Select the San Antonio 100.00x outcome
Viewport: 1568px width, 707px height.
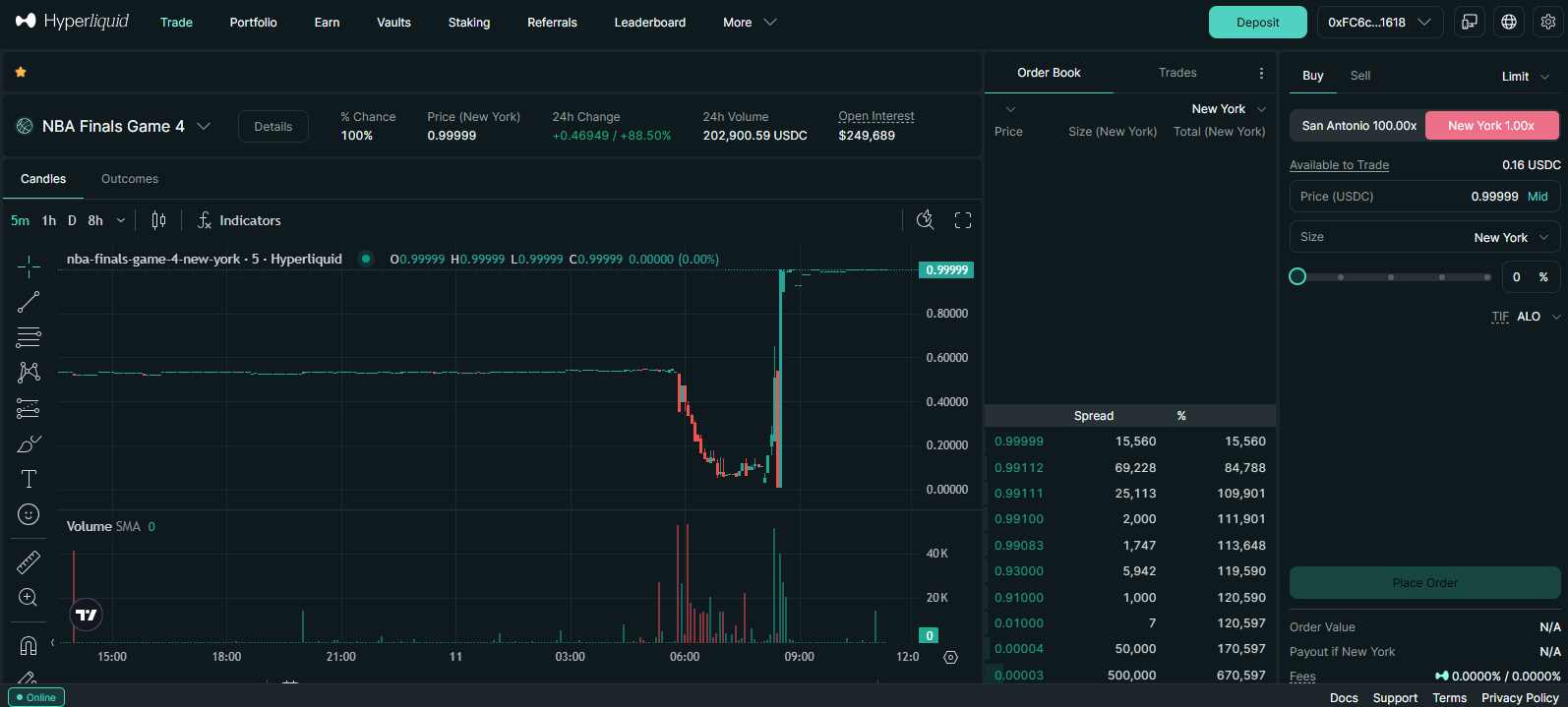[1358, 126]
